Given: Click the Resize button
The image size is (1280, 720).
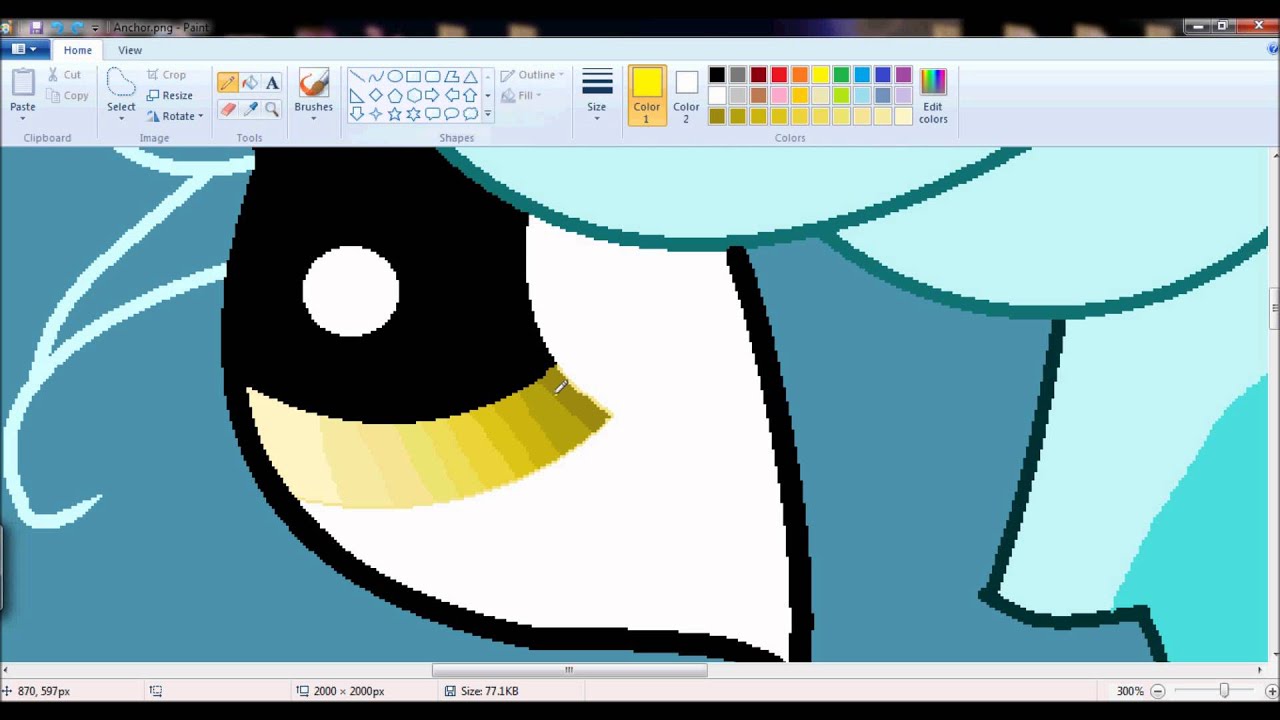Looking at the screenshot, I should click(x=169, y=96).
